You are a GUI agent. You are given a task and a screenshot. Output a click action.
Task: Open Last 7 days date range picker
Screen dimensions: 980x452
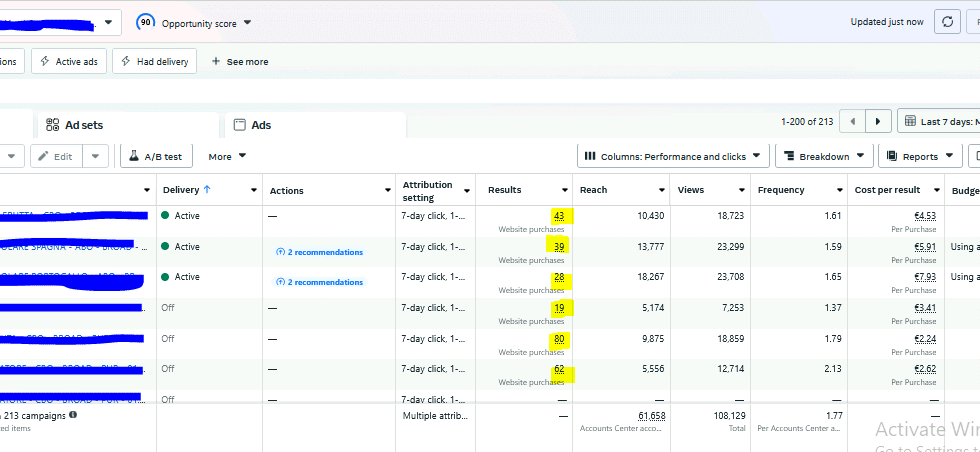940,121
